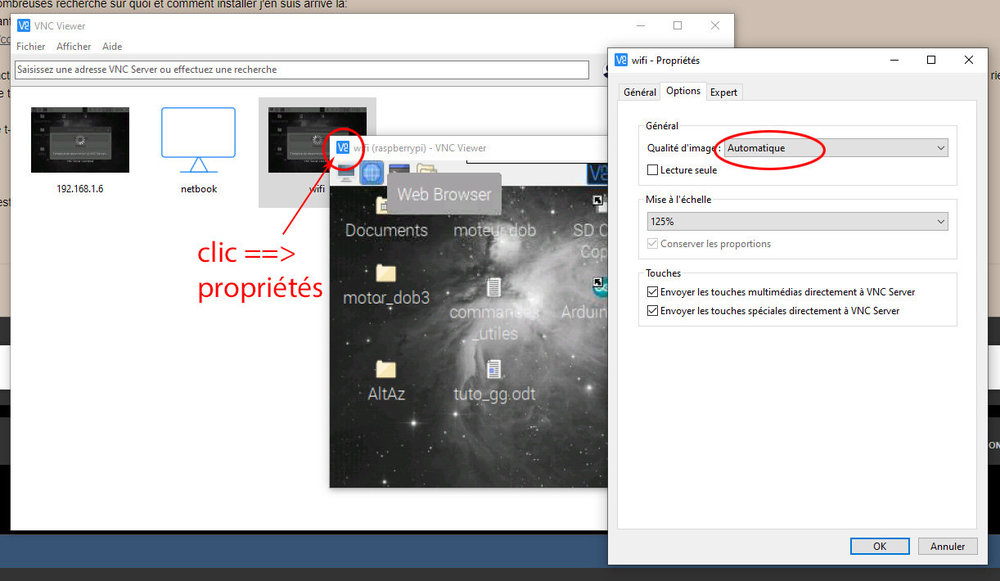Click the VNC tray icon in Pi taskbar

(x=597, y=173)
